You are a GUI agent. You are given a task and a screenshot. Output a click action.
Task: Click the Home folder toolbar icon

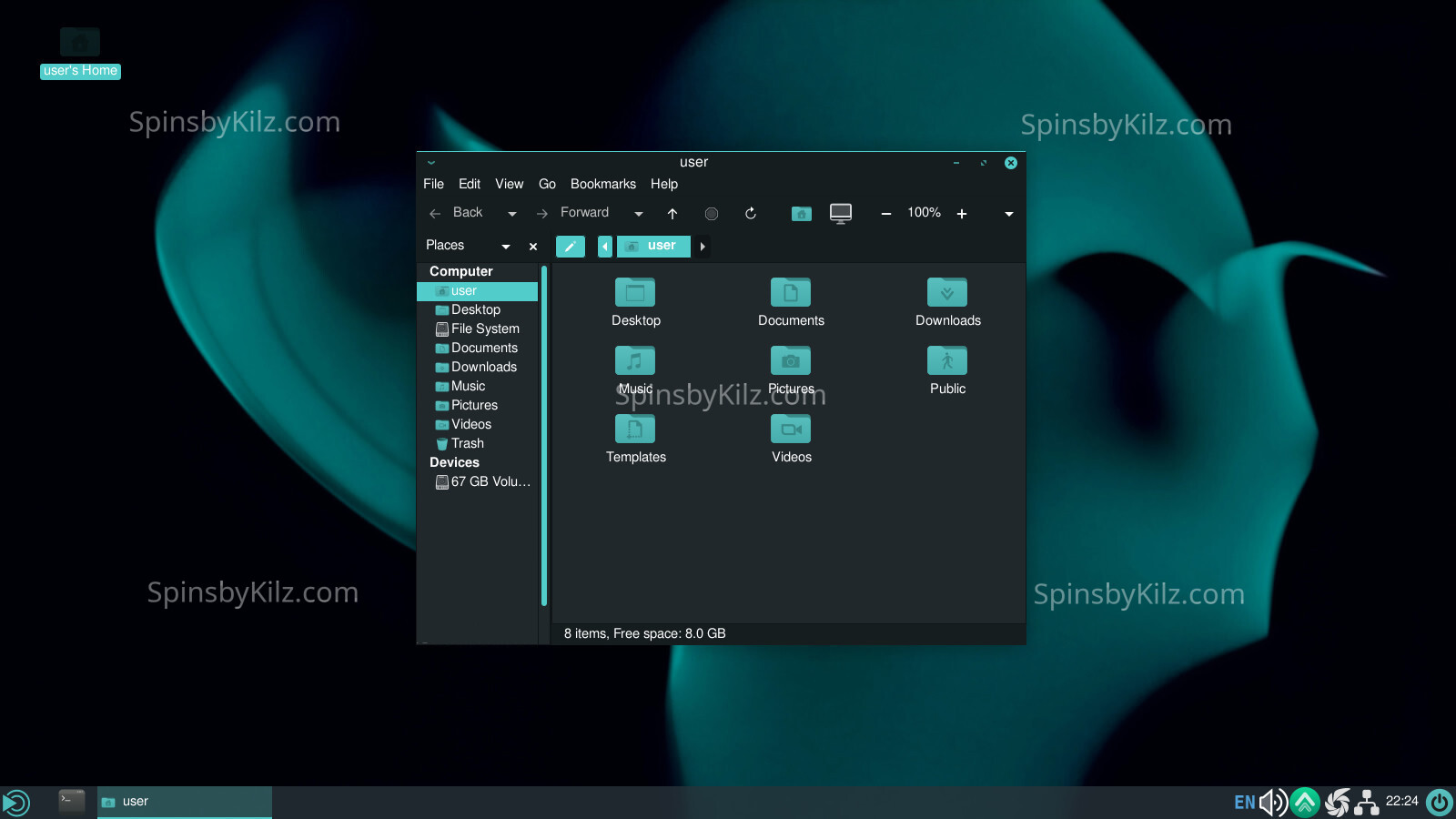(x=801, y=214)
